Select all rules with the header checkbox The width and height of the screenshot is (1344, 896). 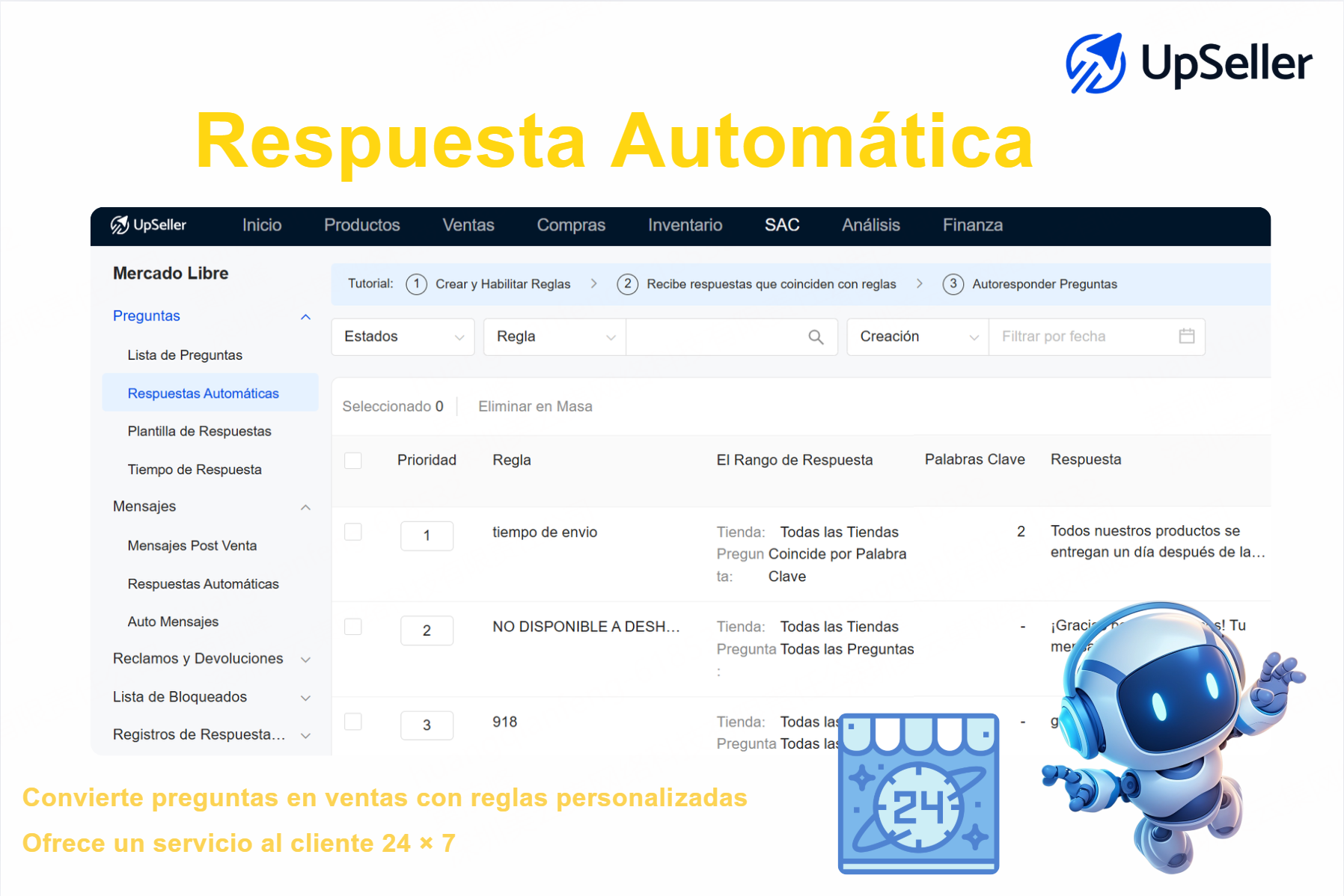(x=352, y=460)
